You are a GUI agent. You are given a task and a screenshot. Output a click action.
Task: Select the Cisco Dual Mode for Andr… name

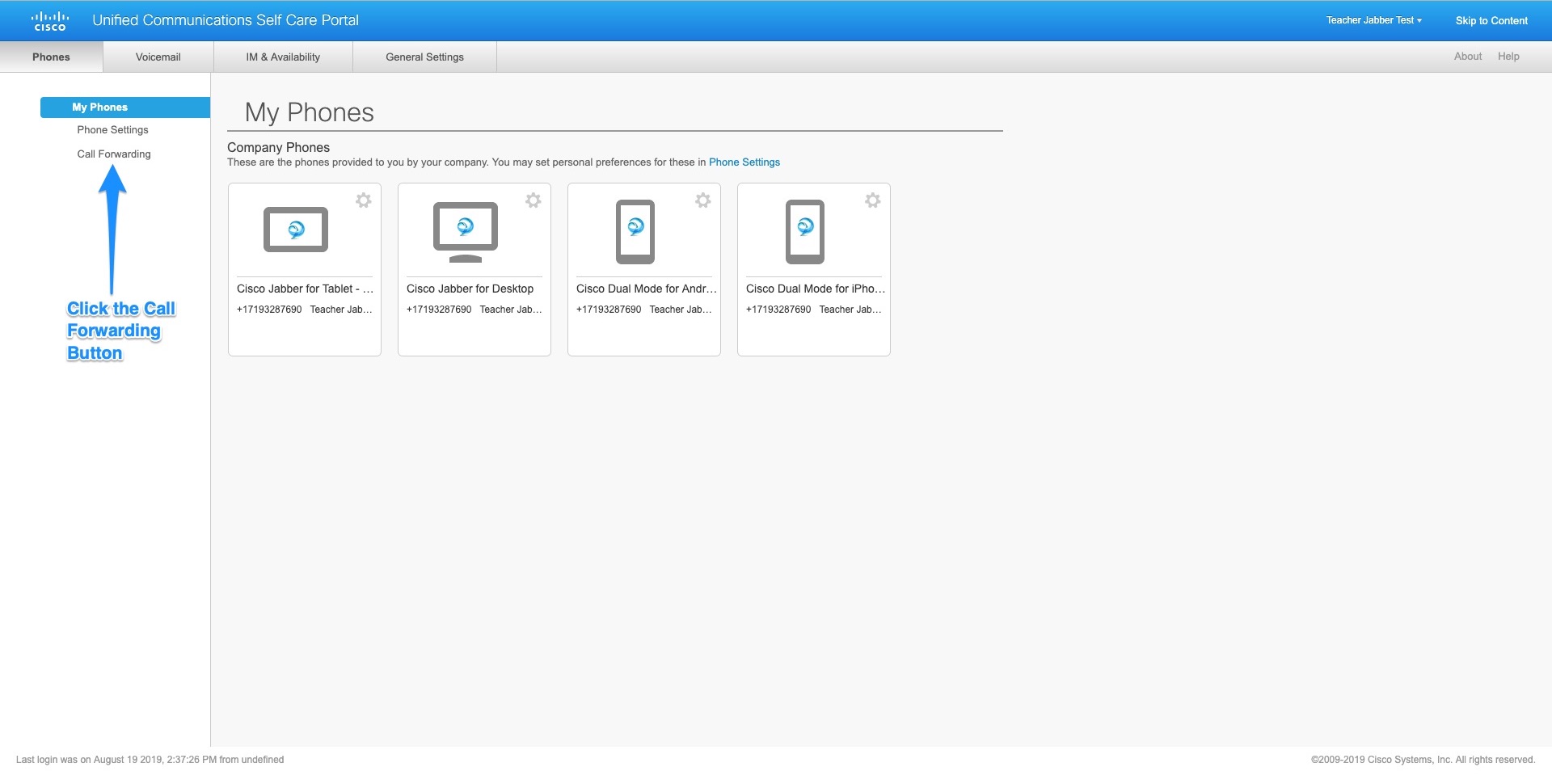[x=647, y=289]
